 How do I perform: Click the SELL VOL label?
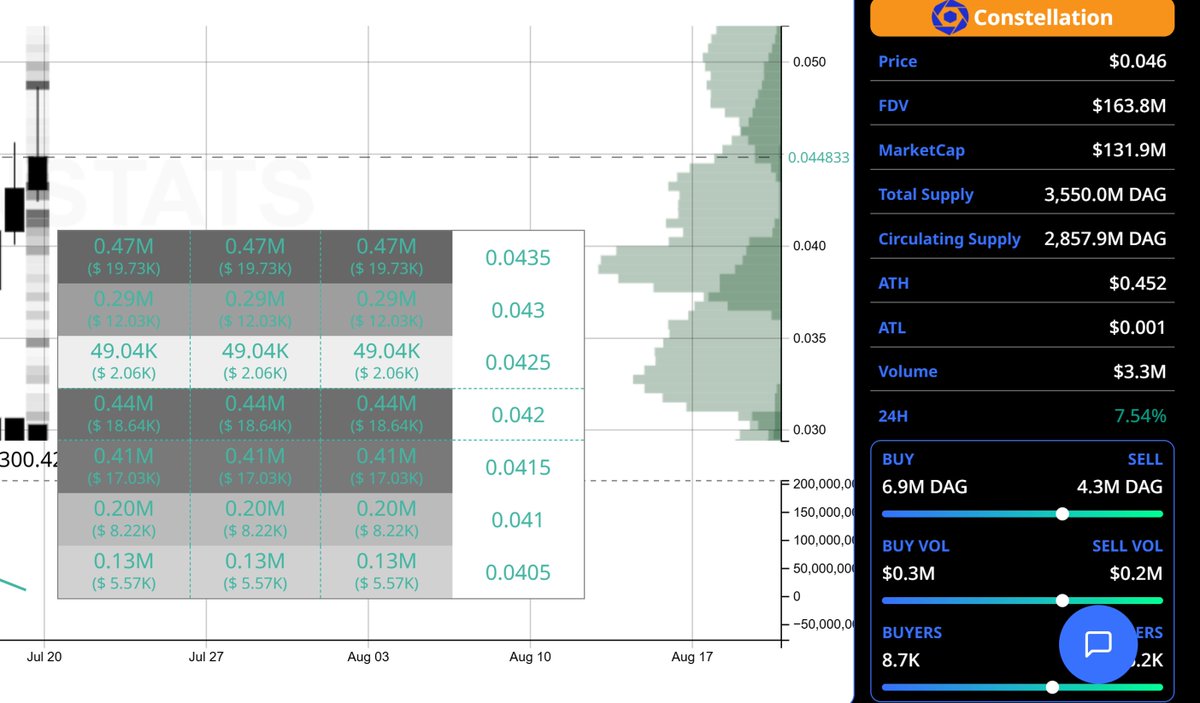1127,546
